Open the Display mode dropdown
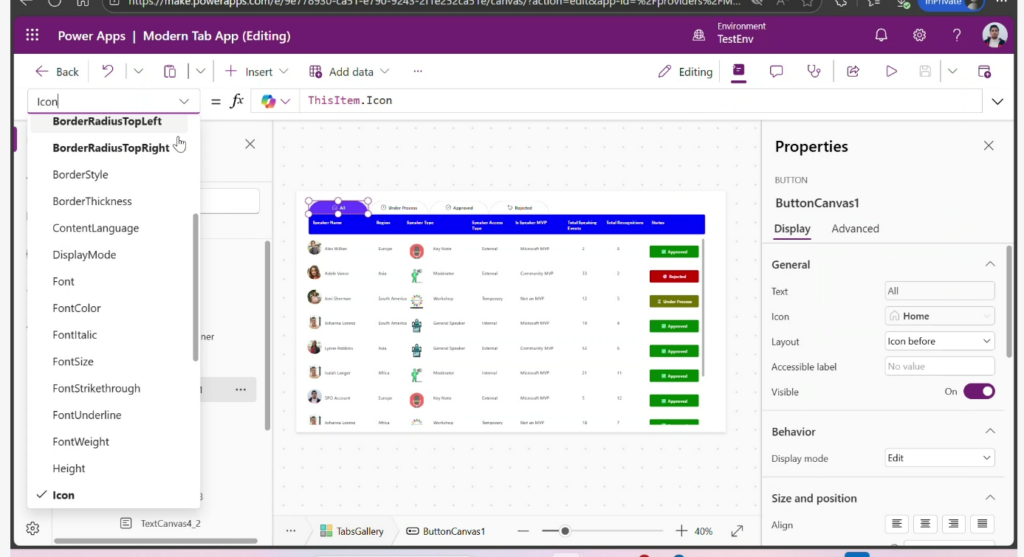The height and width of the screenshot is (557, 1024). coord(939,458)
